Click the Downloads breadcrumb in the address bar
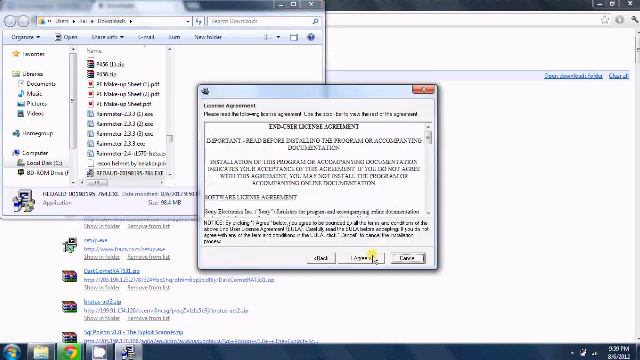 [x=111, y=21]
